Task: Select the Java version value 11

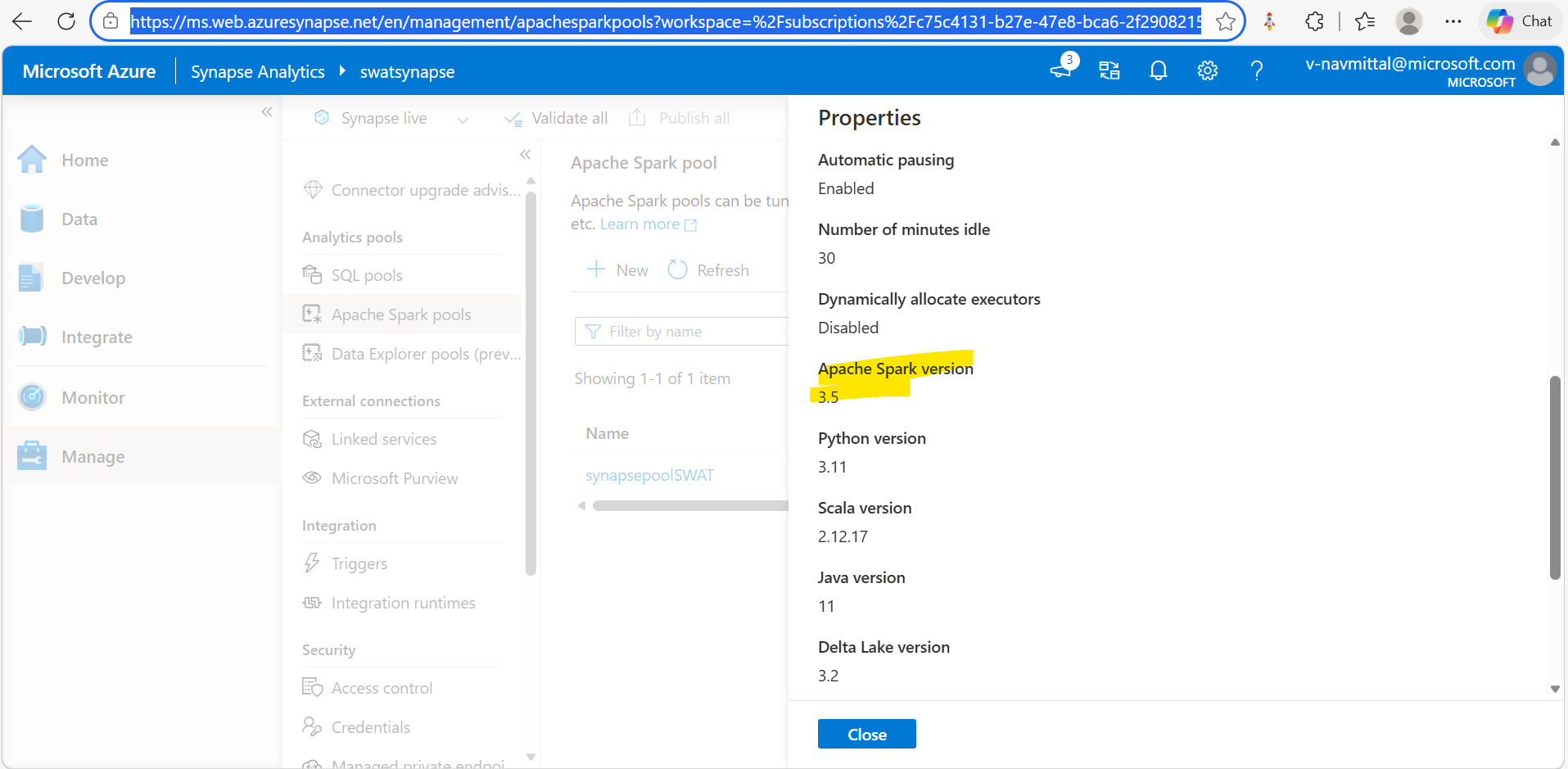Action: [826, 606]
